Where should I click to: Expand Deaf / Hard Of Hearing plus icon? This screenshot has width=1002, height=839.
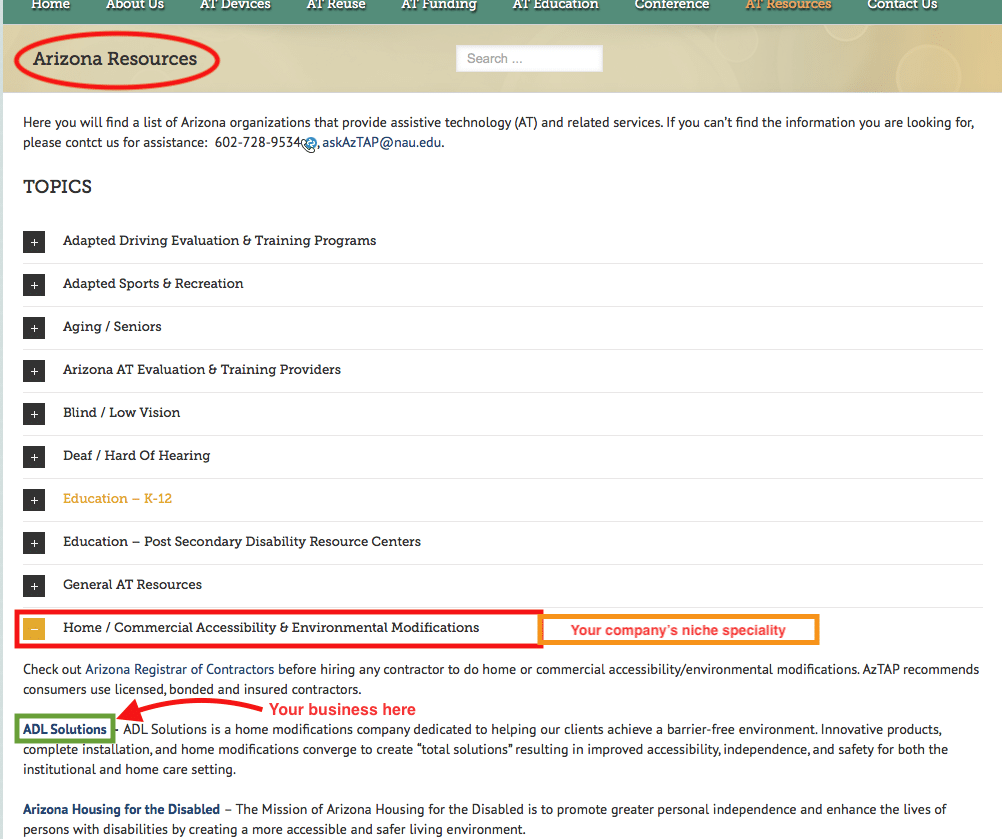(x=34, y=457)
